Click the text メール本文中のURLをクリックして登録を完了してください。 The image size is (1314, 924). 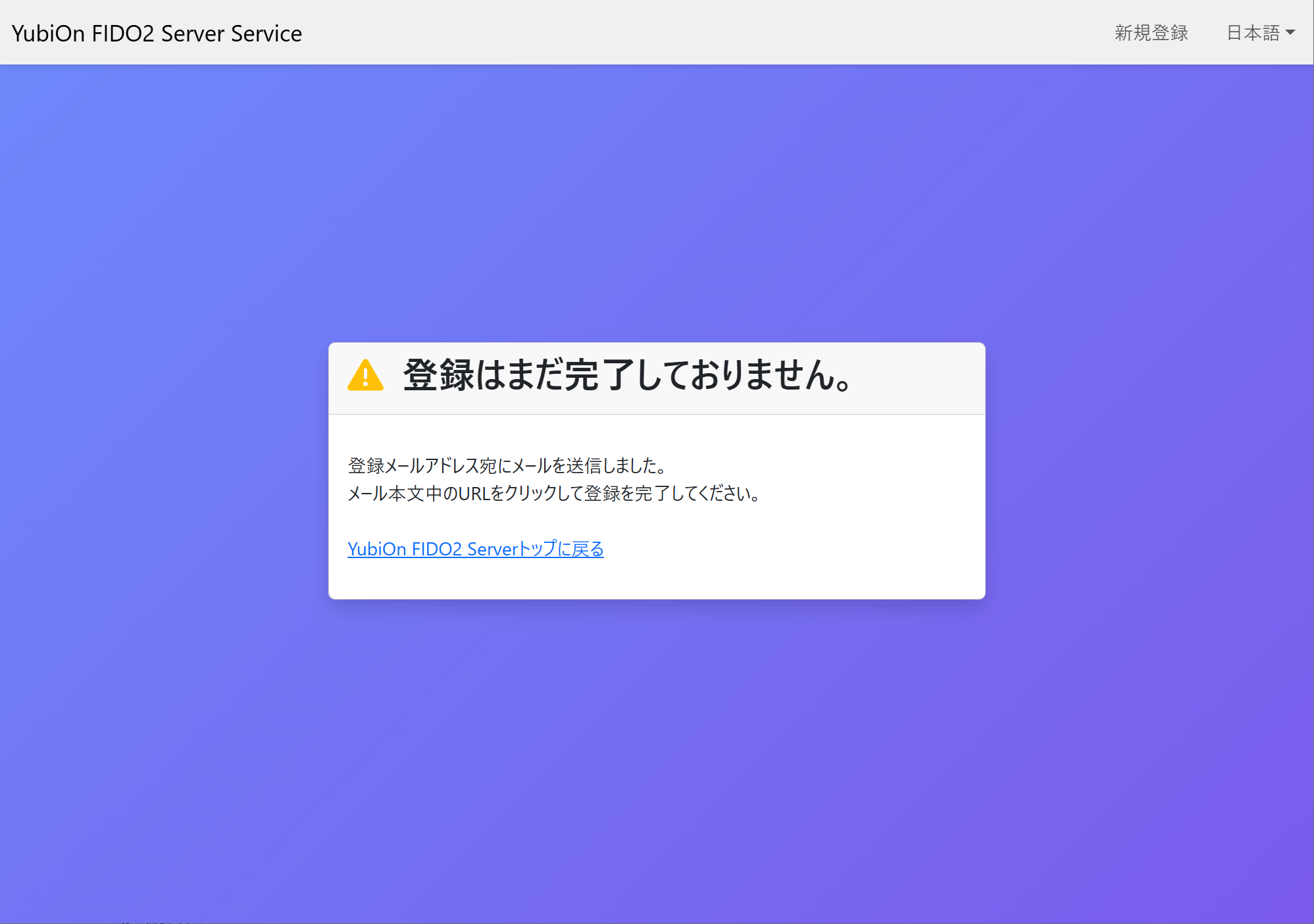click(554, 493)
